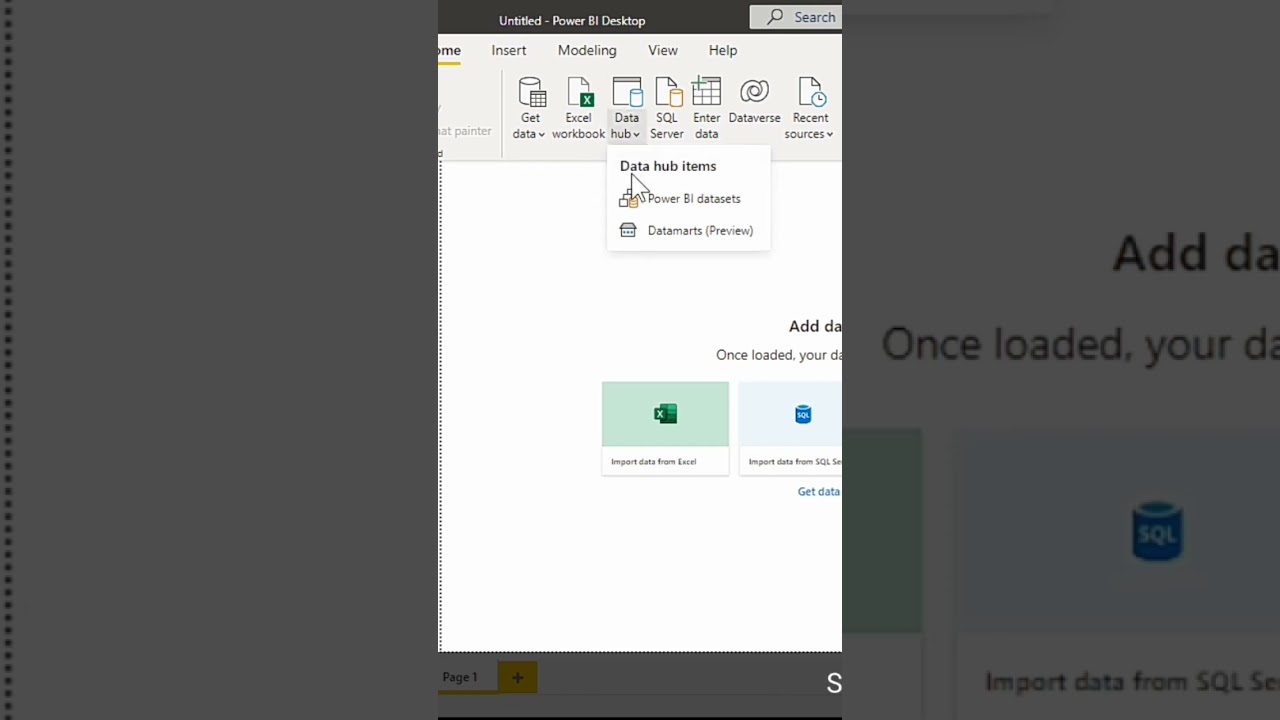The image size is (1280, 720).
Task: Expand the Get data dropdown arrow
Action: pos(542,135)
